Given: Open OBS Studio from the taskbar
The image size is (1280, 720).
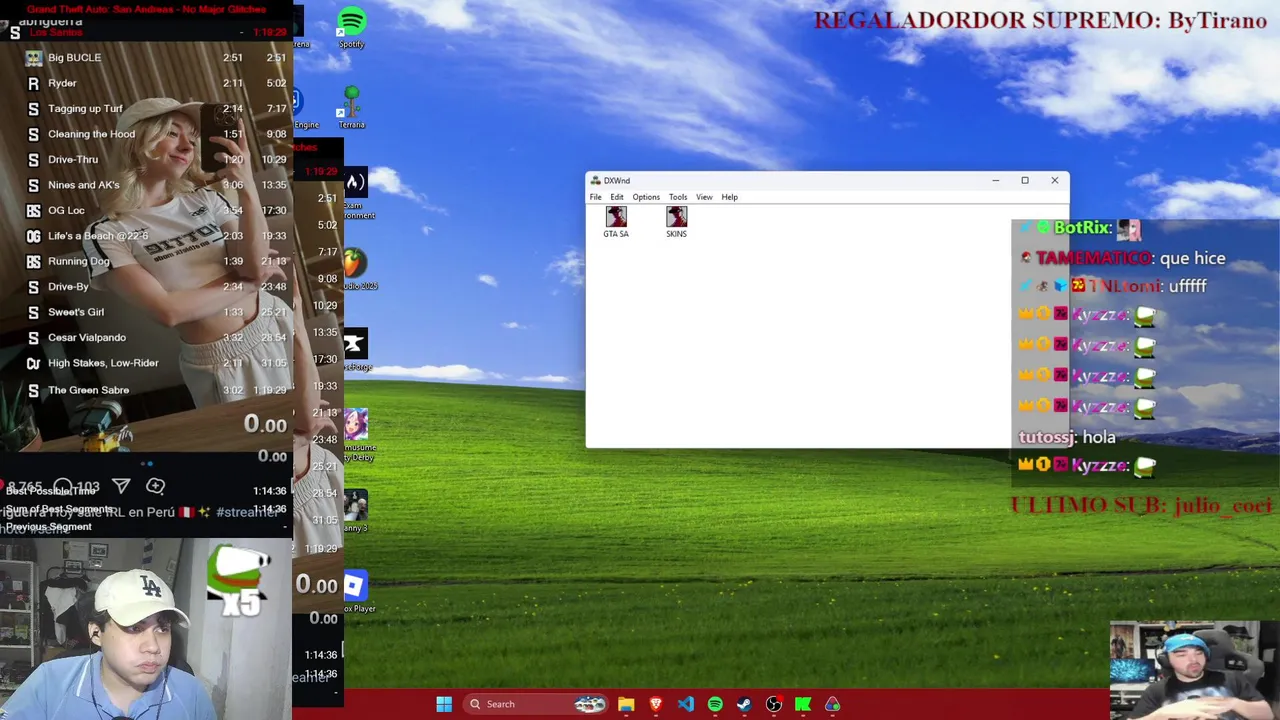Looking at the screenshot, I should (x=773, y=704).
